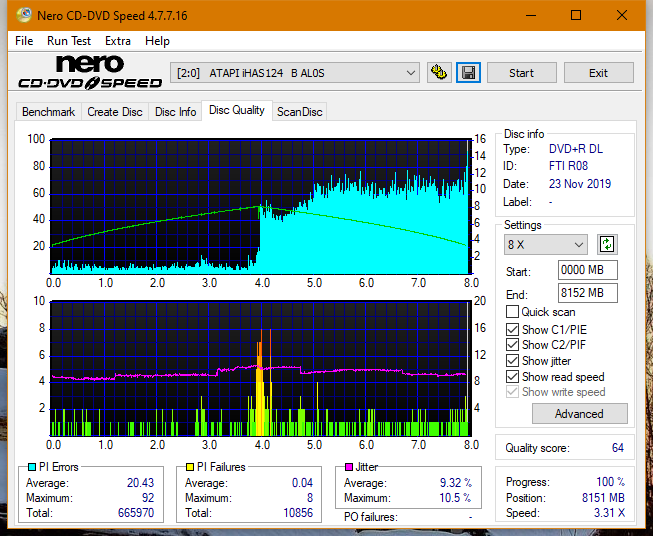Click the PI Errors Average 20.43
653x536 pixels.
tap(140, 483)
